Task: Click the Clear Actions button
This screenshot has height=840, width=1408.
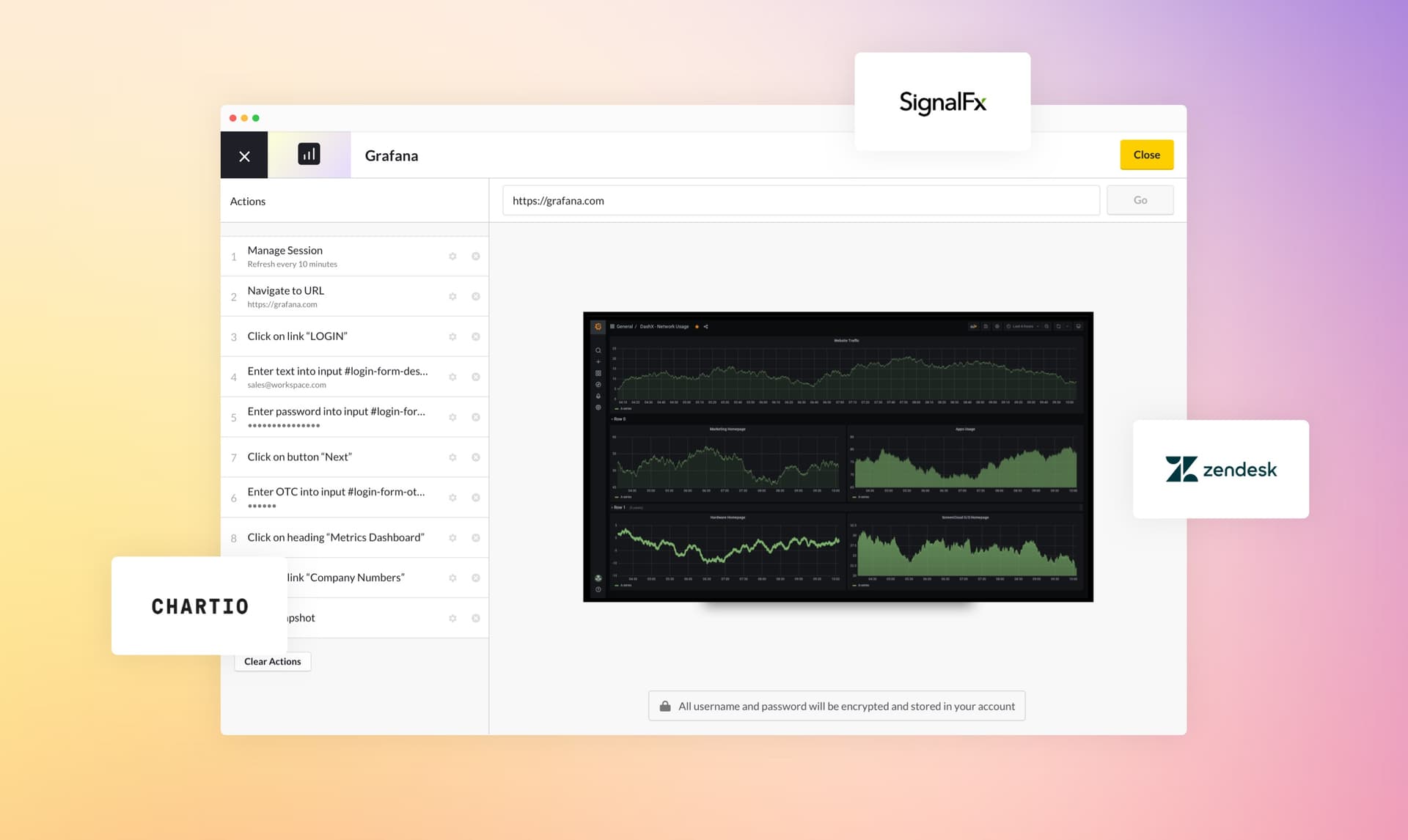Action: [272, 661]
